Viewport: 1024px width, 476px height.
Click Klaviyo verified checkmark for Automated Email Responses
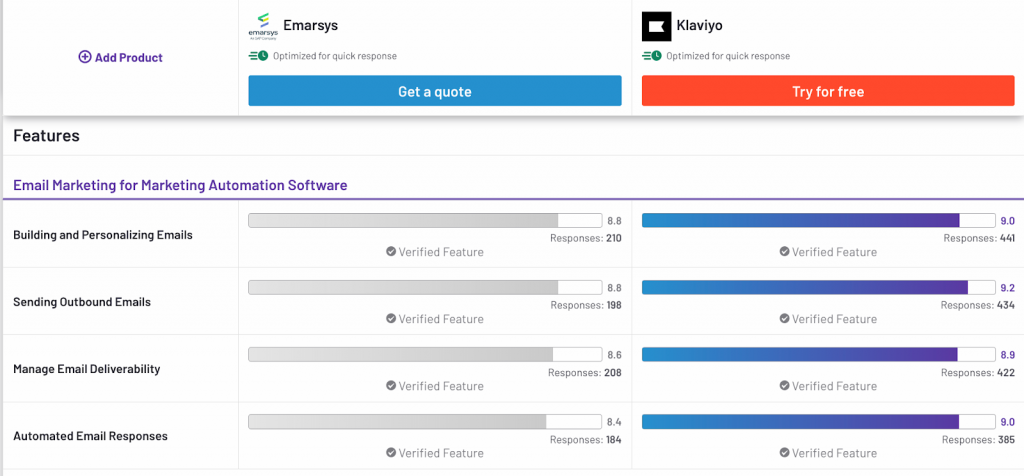(x=784, y=453)
